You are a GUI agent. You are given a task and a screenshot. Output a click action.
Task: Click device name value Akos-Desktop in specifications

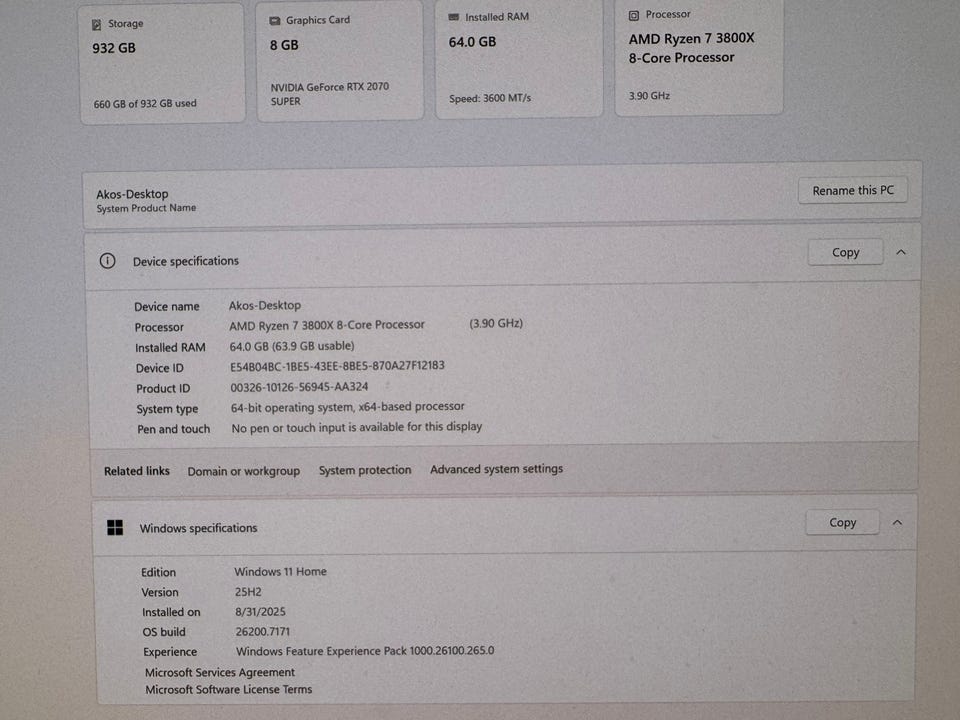click(x=265, y=305)
